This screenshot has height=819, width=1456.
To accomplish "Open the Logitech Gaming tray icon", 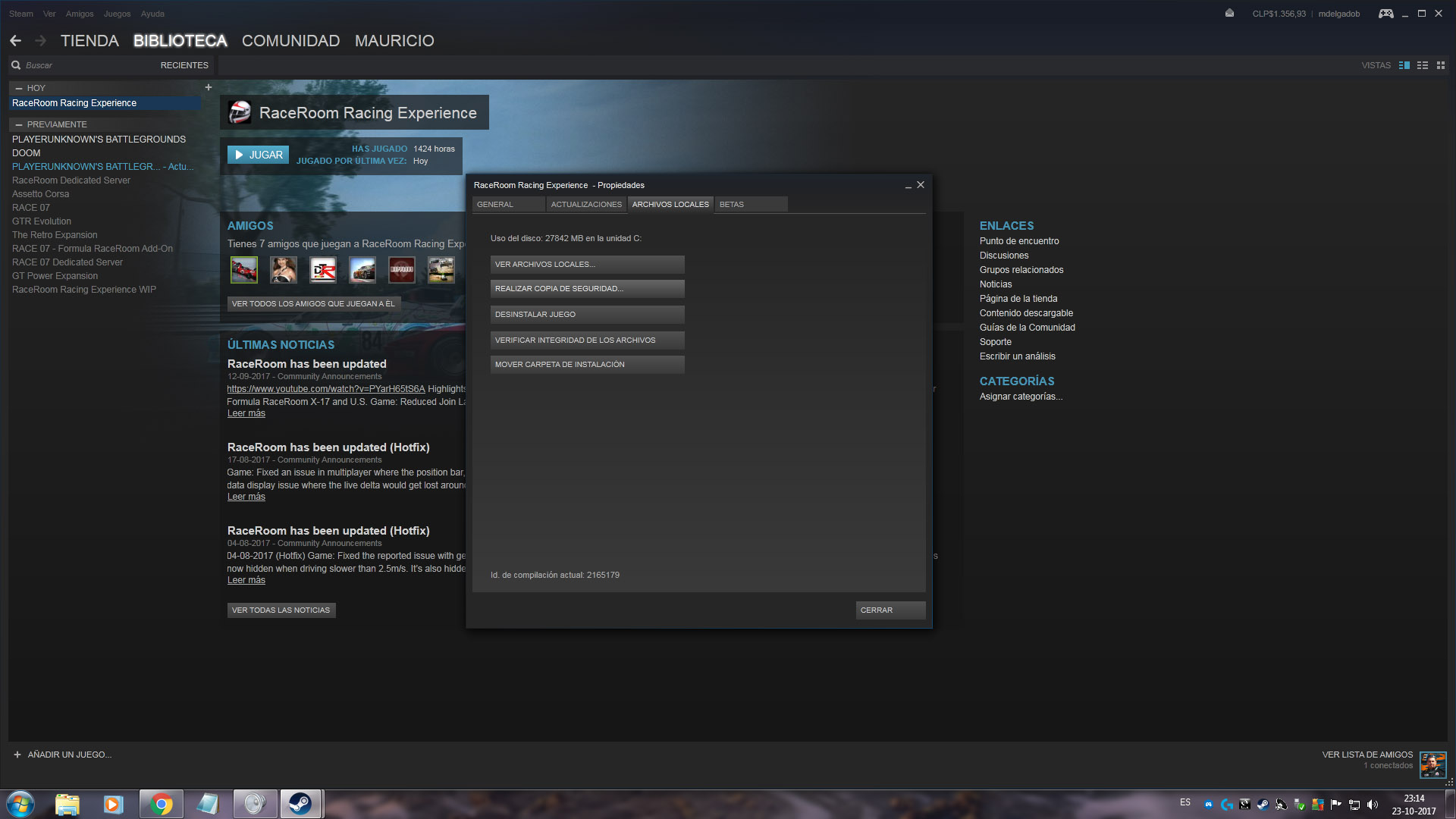I will [1226, 805].
